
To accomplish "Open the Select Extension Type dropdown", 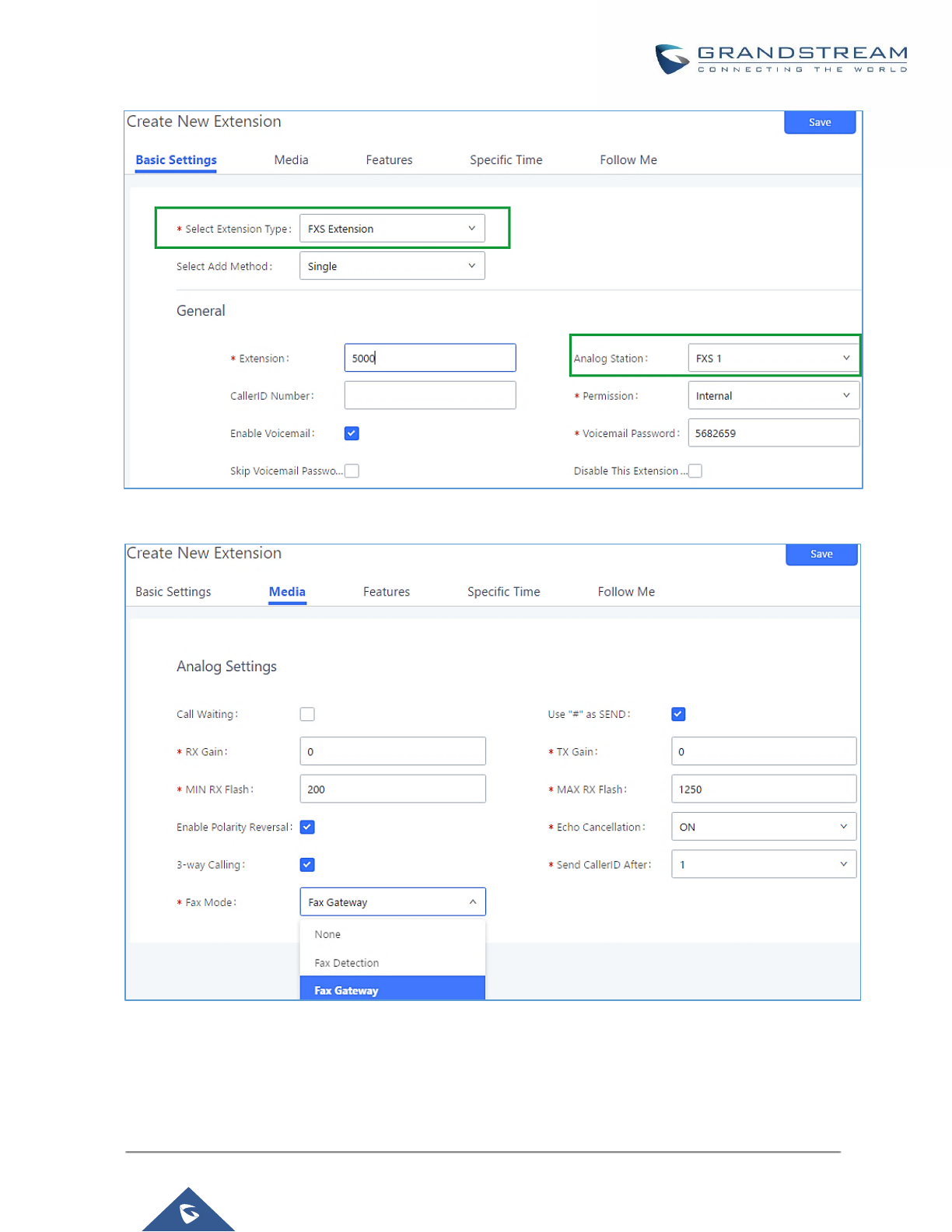I will coord(392,229).
